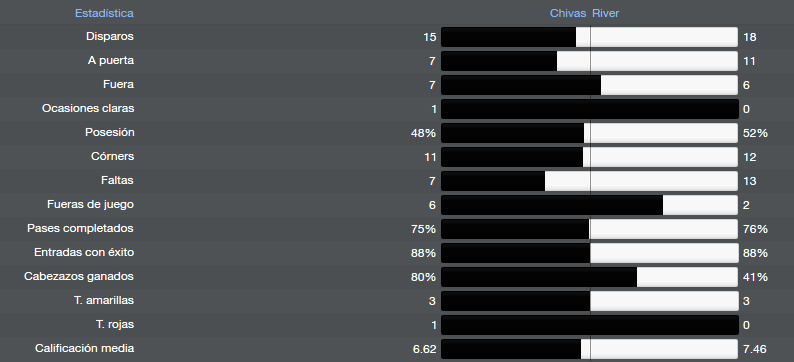Select the Disparos statistic row label

coord(109,36)
